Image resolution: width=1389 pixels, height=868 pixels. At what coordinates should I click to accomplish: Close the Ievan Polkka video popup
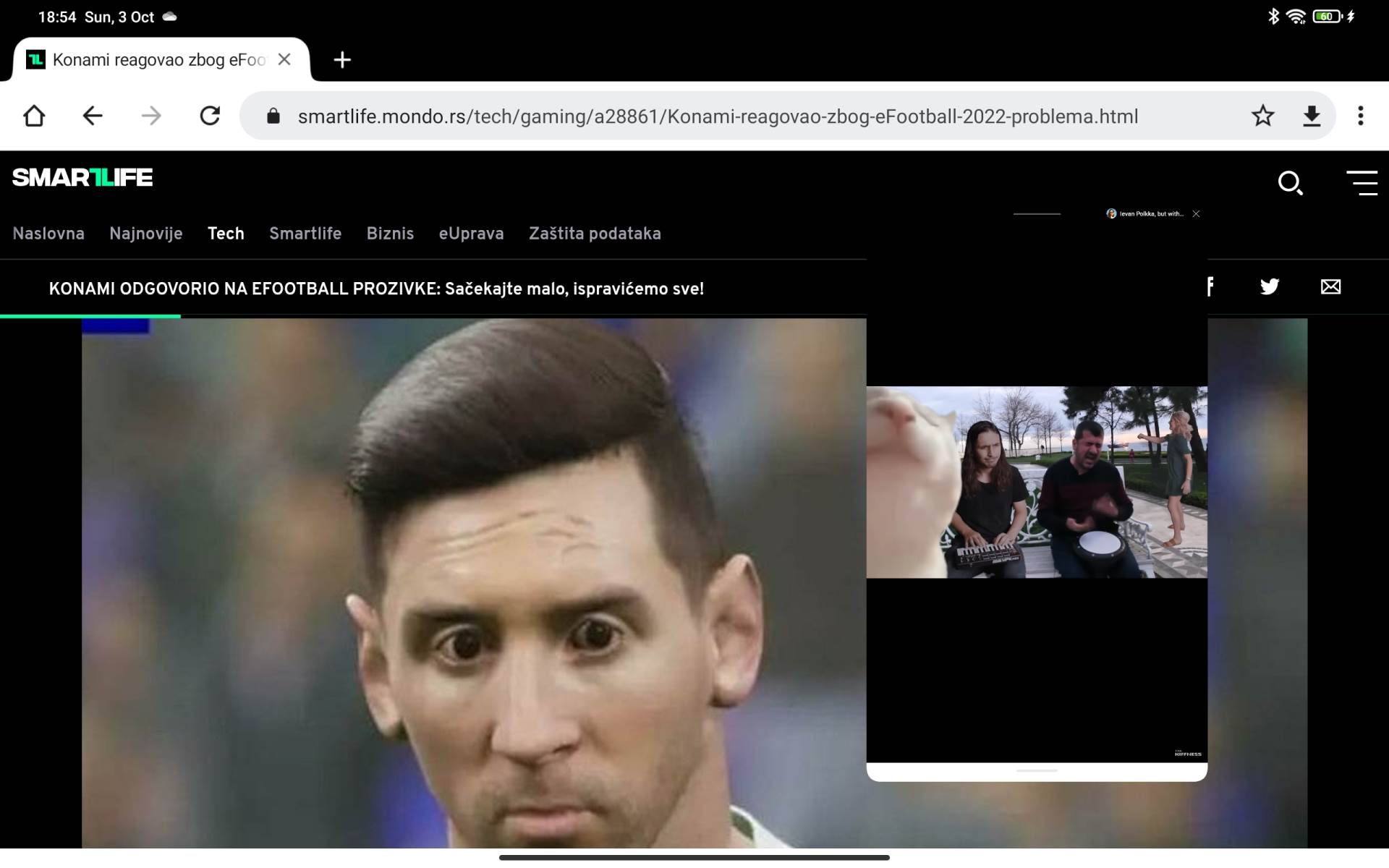(1197, 213)
